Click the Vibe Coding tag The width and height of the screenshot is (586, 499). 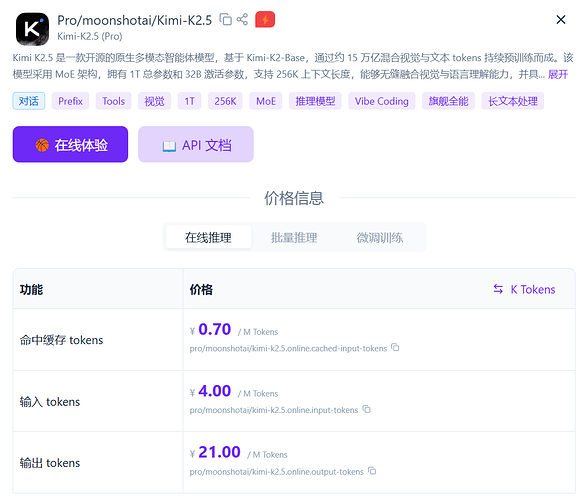382,101
